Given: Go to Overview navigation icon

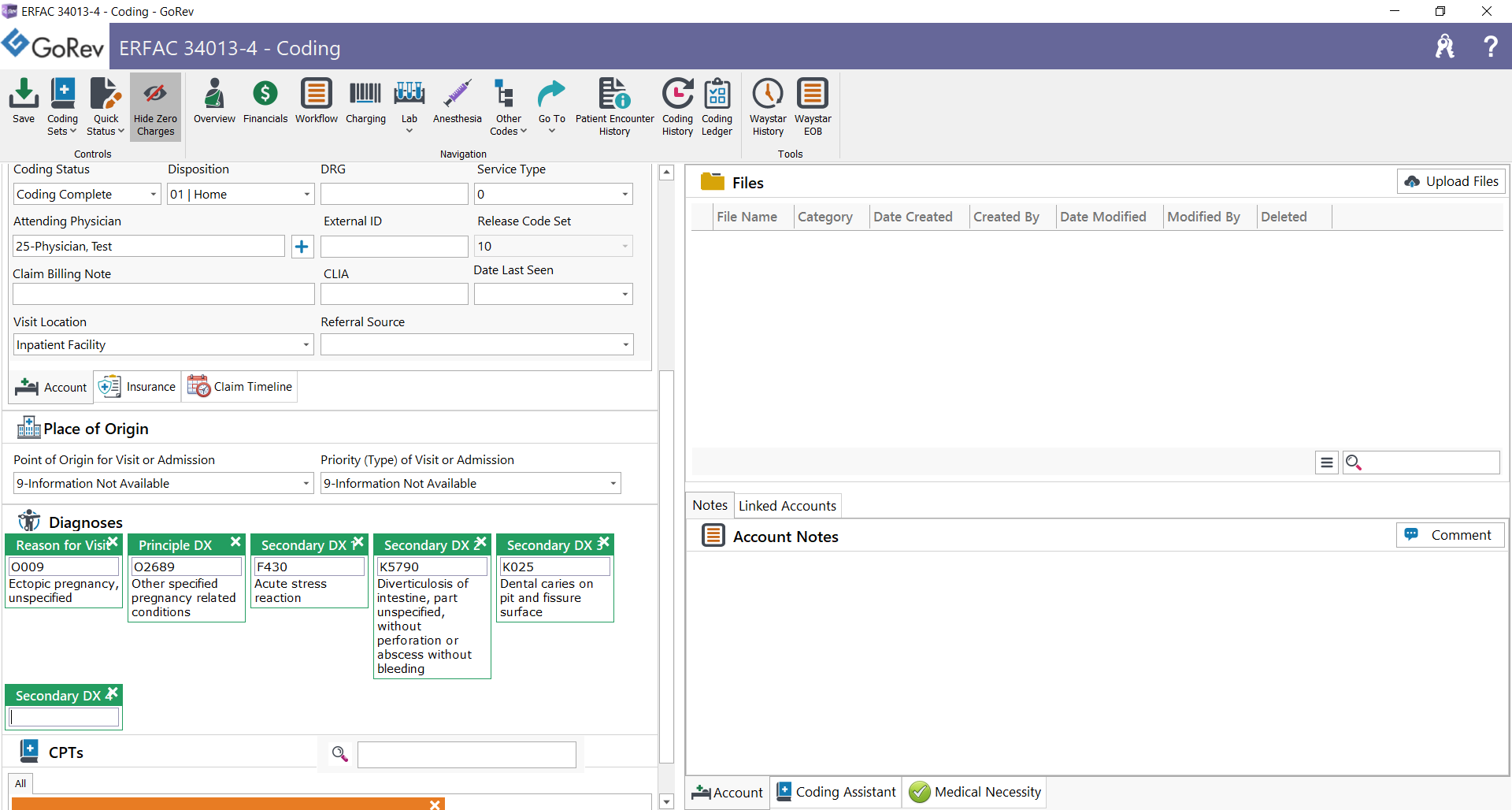Looking at the screenshot, I should coord(214,101).
